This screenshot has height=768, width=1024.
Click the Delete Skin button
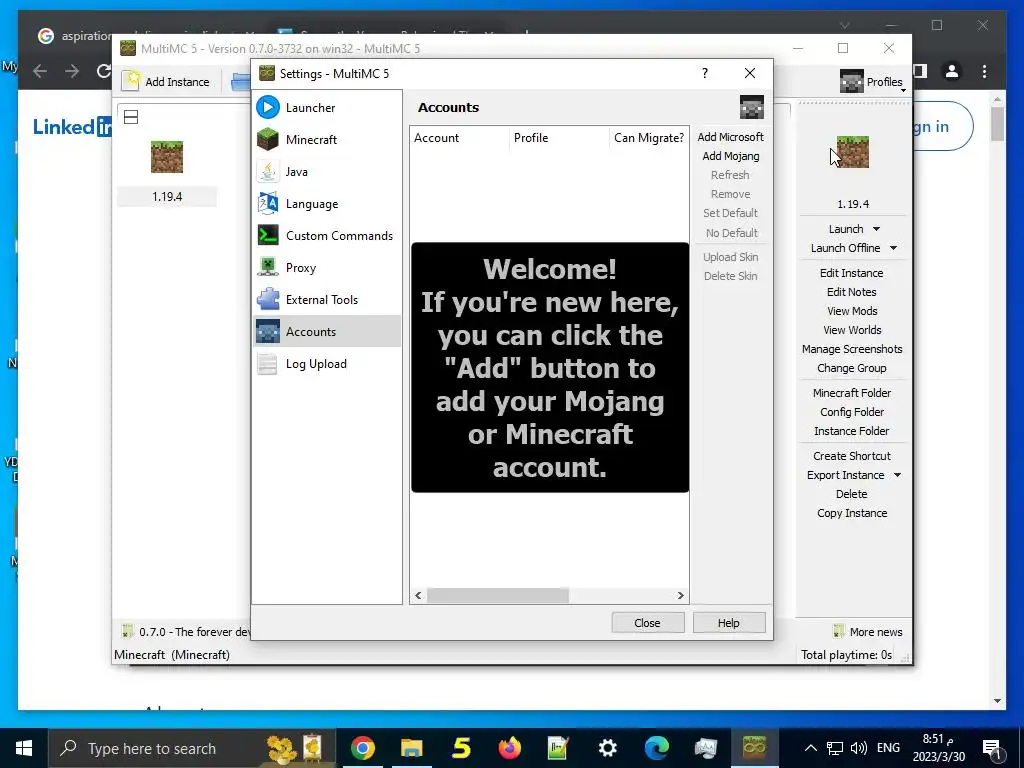pos(730,276)
